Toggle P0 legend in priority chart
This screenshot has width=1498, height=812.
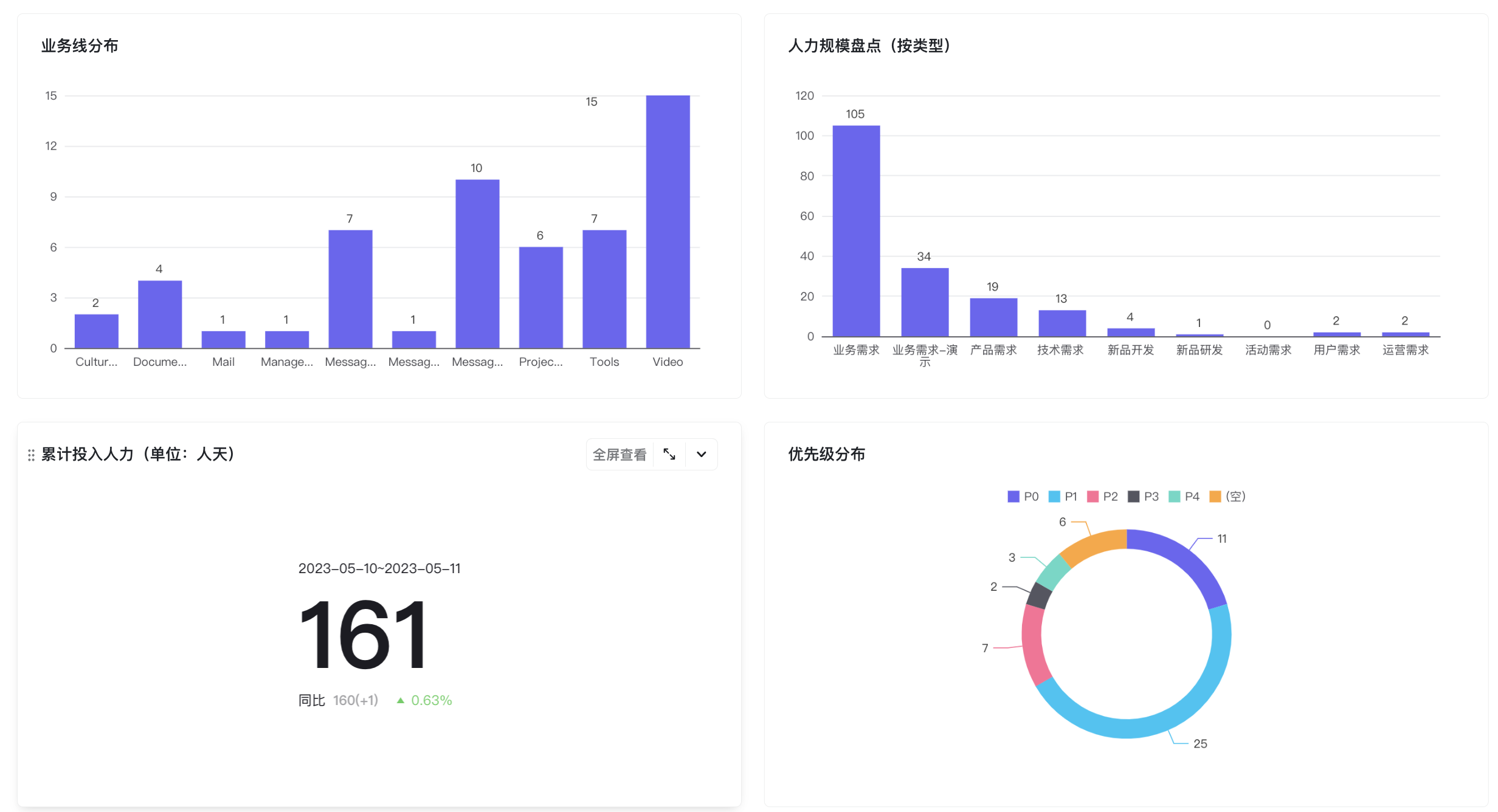click(x=1023, y=497)
